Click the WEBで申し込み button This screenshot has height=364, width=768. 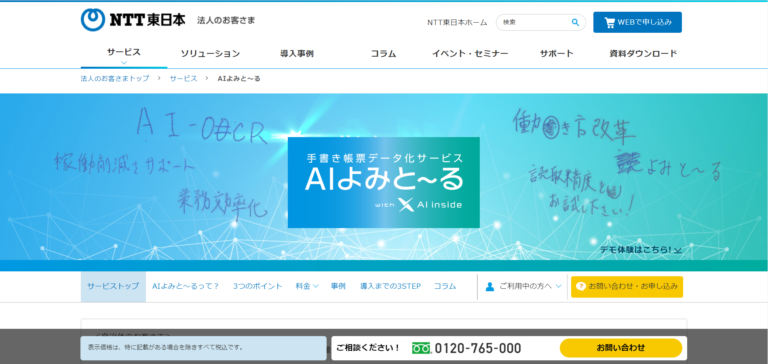tap(637, 22)
